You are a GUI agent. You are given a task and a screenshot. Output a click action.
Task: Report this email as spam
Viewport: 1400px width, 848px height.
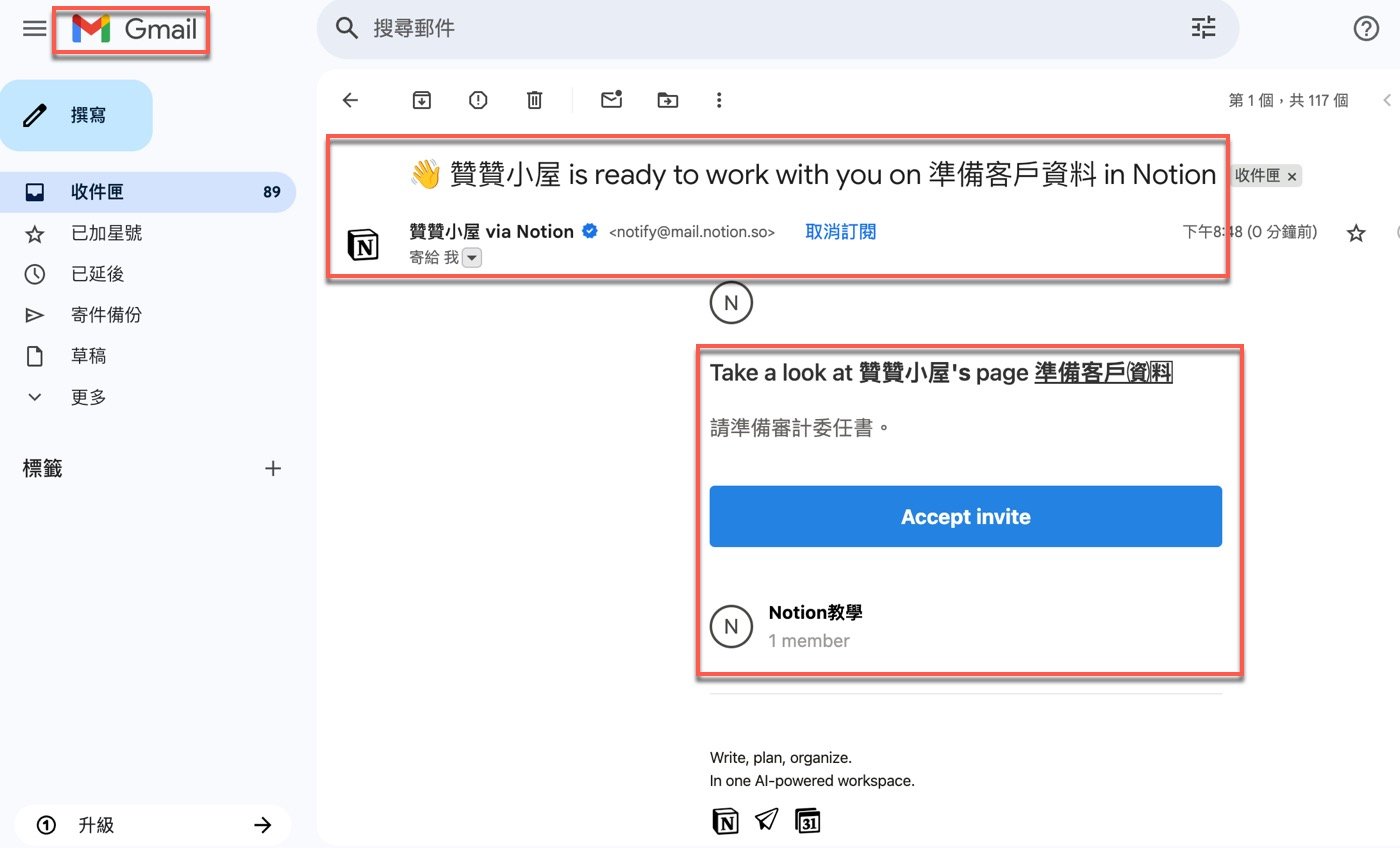tap(478, 100)
